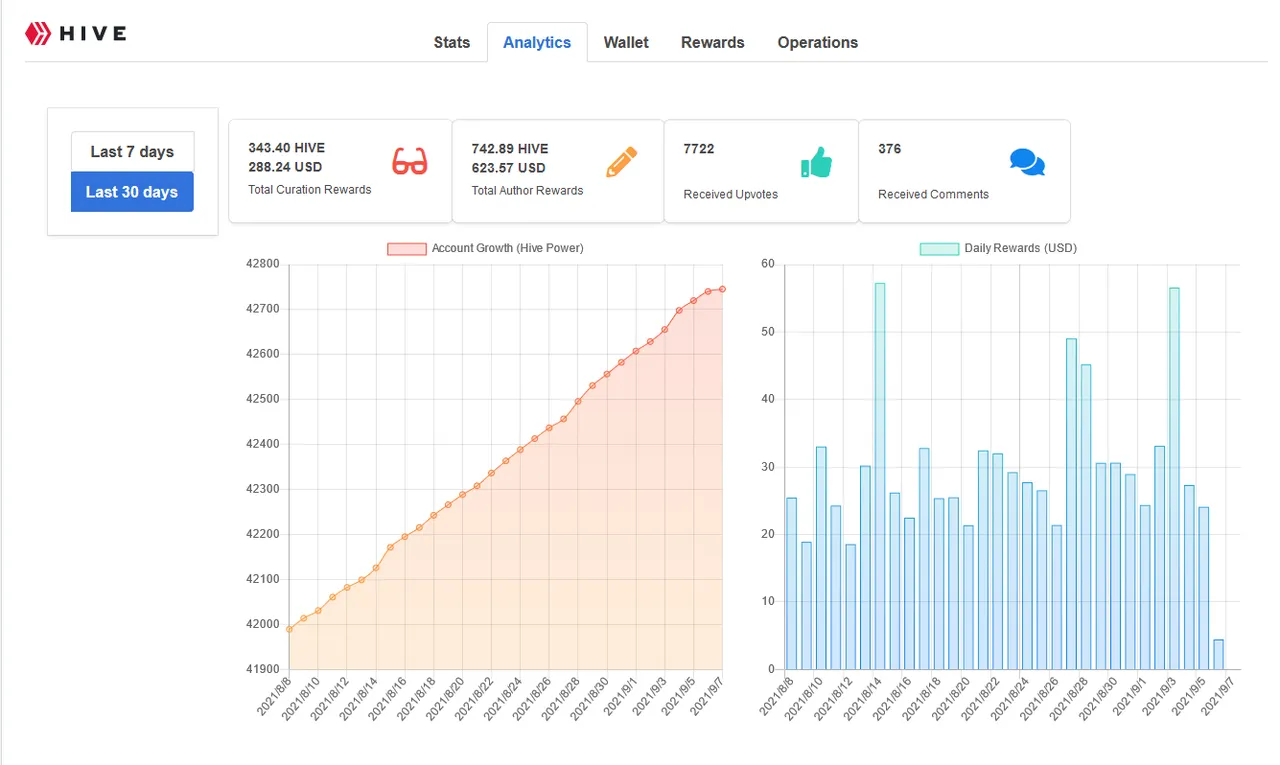
Task: Click the glasses curation rewards icon
Action: point(409,161)
